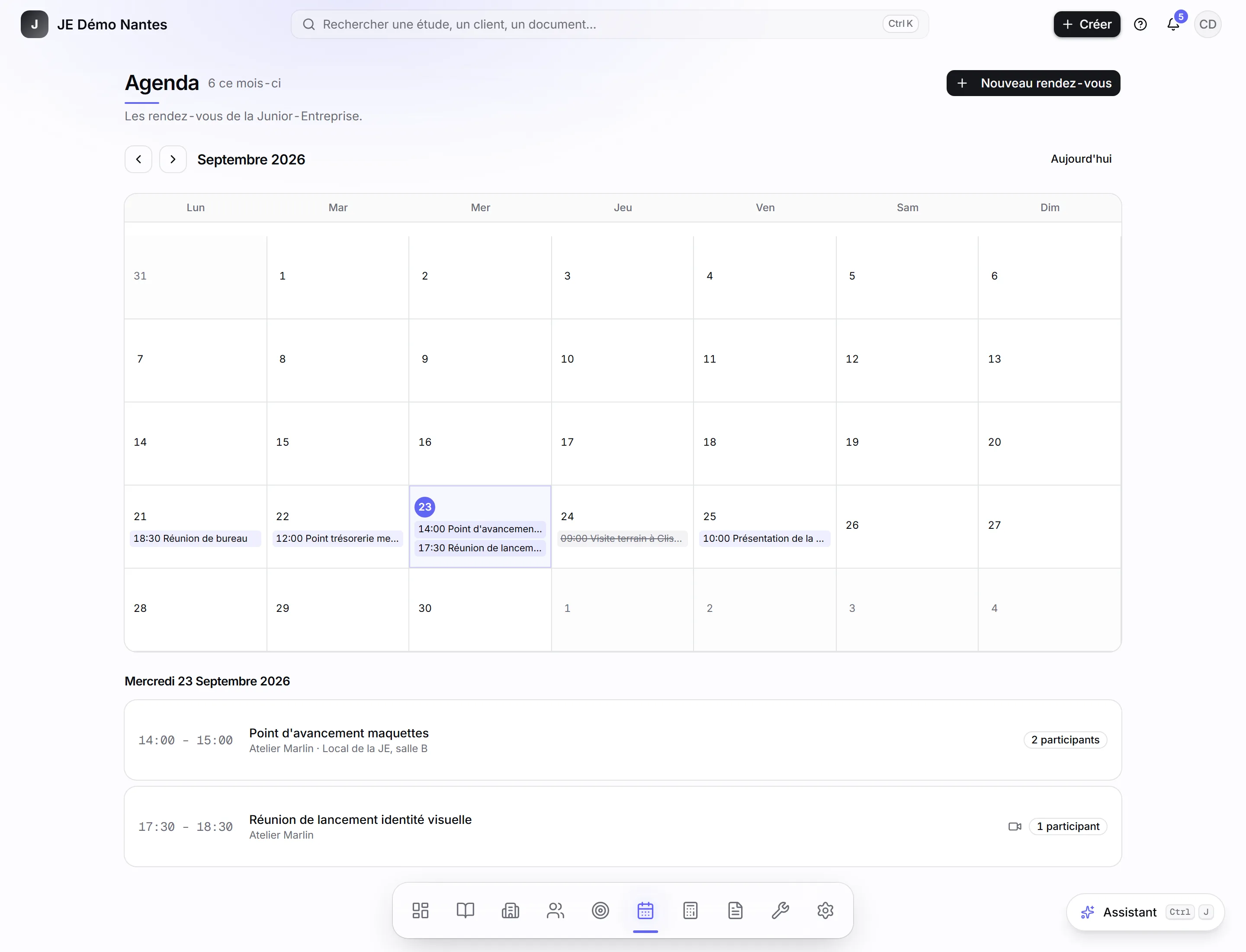Select day 30 in calendar
The height and width of the screenshot is (952, 1246).
[x=480, y=609]
